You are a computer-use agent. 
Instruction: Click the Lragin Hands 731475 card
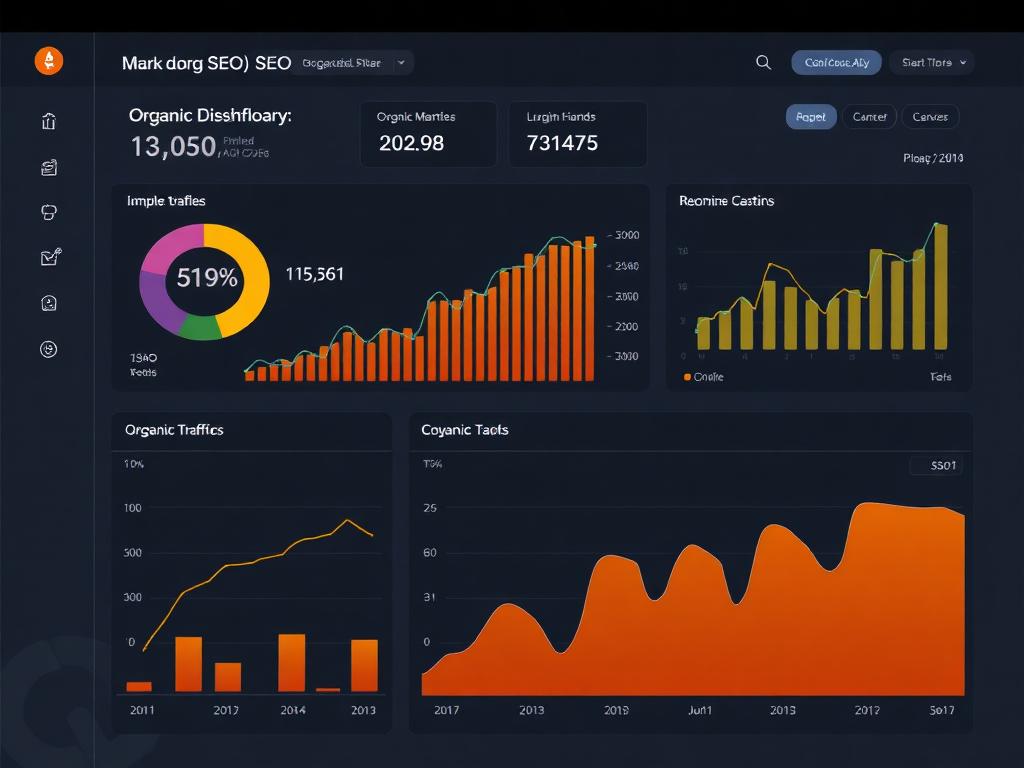577,134
